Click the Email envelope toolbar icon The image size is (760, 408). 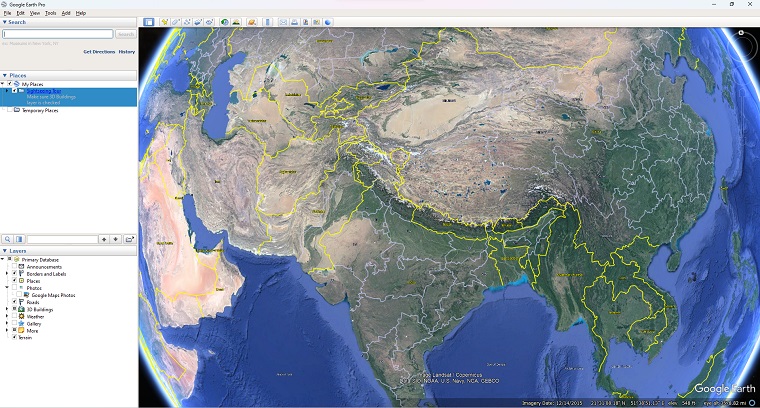[283, 22]
